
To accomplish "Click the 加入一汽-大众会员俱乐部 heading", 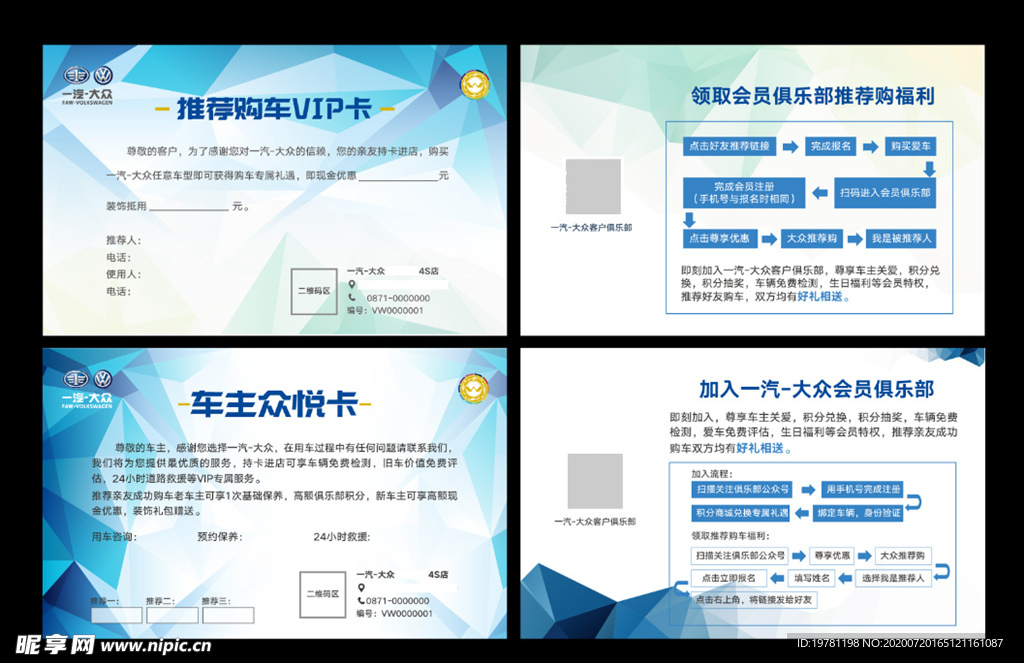I will click(x=816, y=389).
